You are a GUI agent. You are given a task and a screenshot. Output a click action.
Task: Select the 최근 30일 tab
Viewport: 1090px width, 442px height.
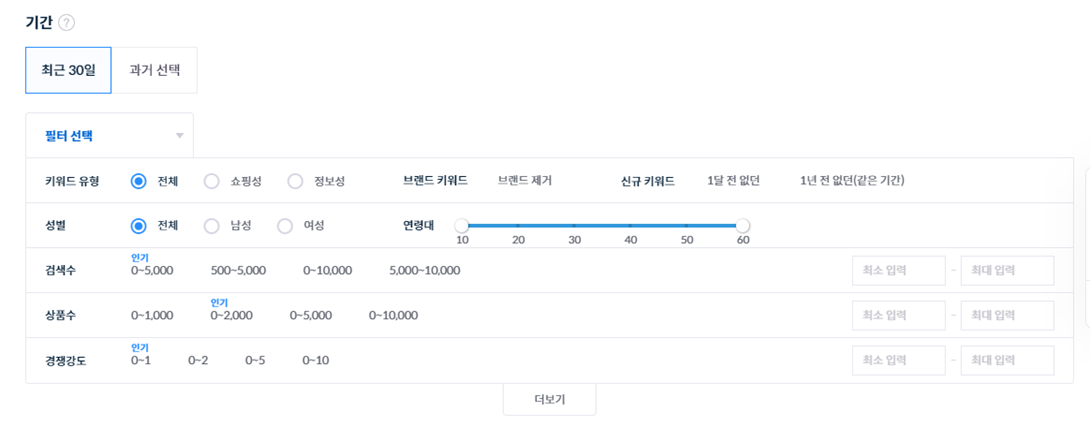point(68,70)
